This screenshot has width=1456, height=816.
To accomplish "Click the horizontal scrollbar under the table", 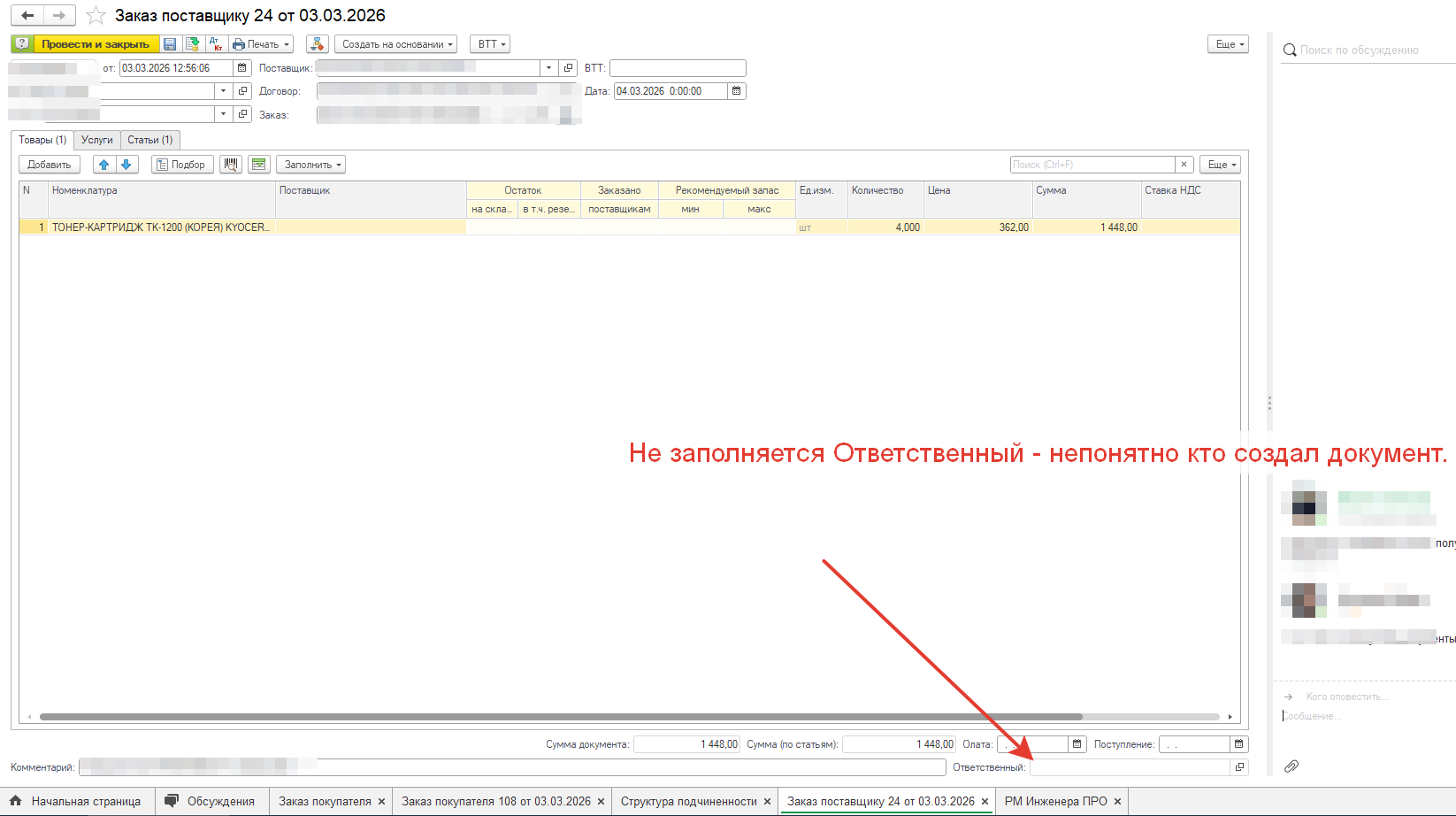I will [561, 717].
